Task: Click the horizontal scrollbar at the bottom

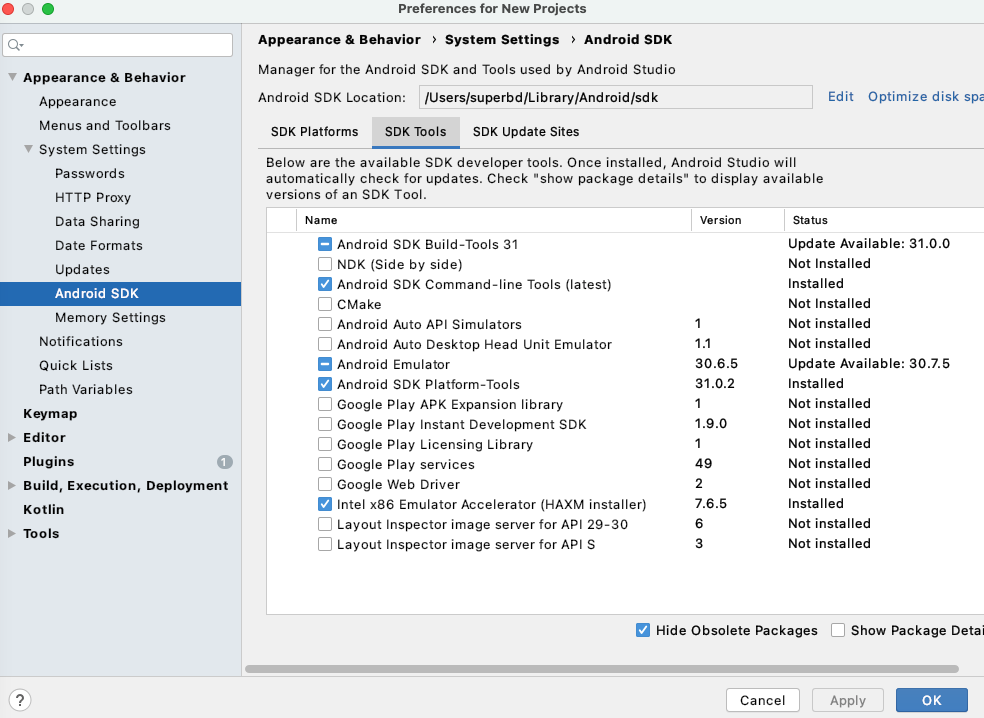Action: tap(600, 669)
